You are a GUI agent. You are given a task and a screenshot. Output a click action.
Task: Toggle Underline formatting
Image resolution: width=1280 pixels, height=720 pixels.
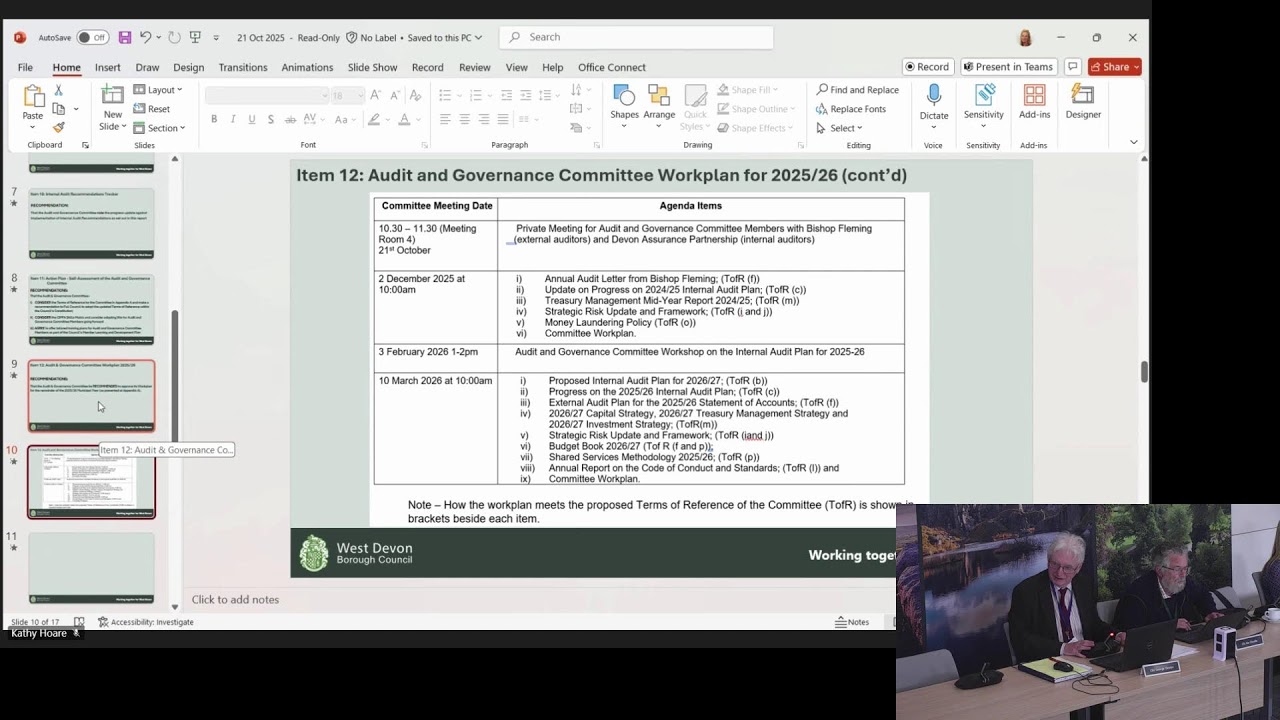252,119
